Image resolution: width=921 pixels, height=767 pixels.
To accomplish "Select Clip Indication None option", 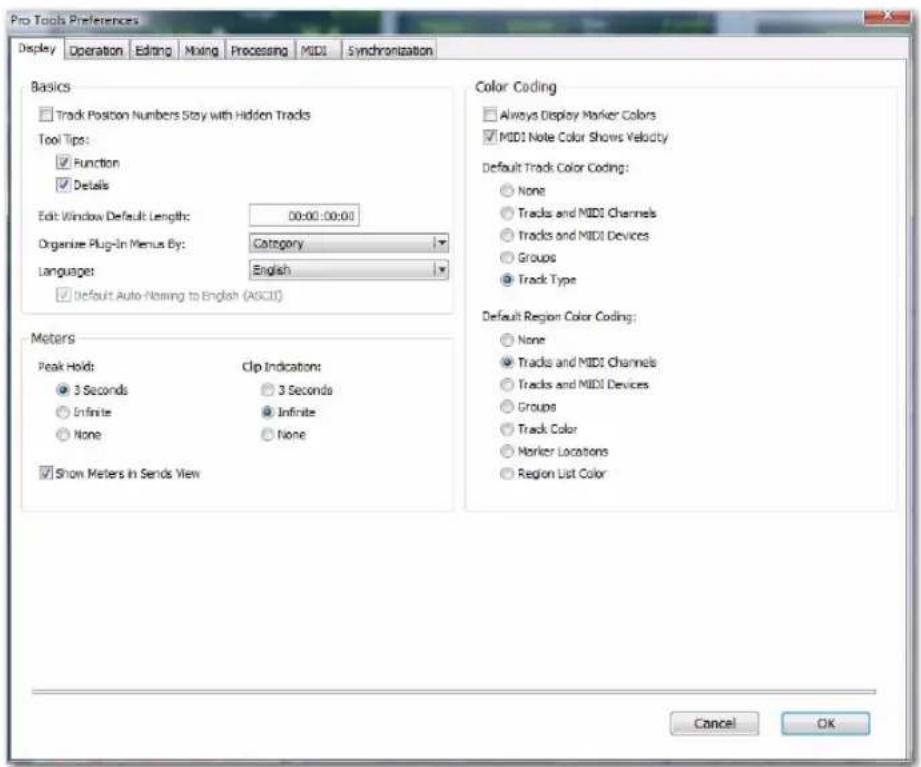I will 268,434.
